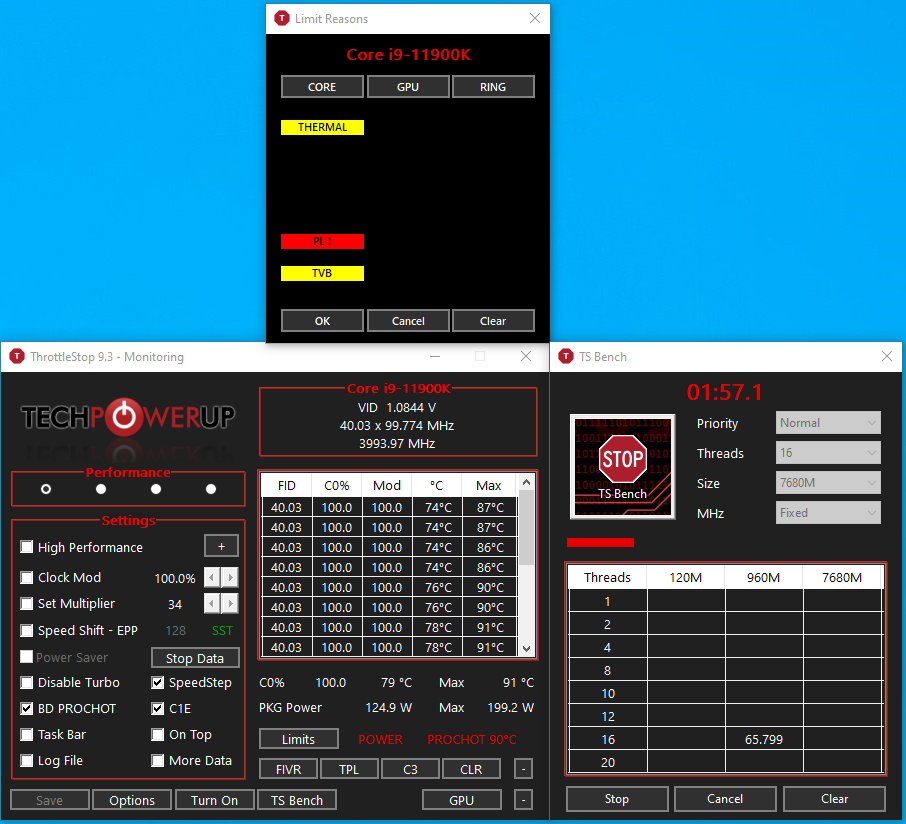
Task: Open the MHz dropdown showing Fixed
Action: (828, 513)
